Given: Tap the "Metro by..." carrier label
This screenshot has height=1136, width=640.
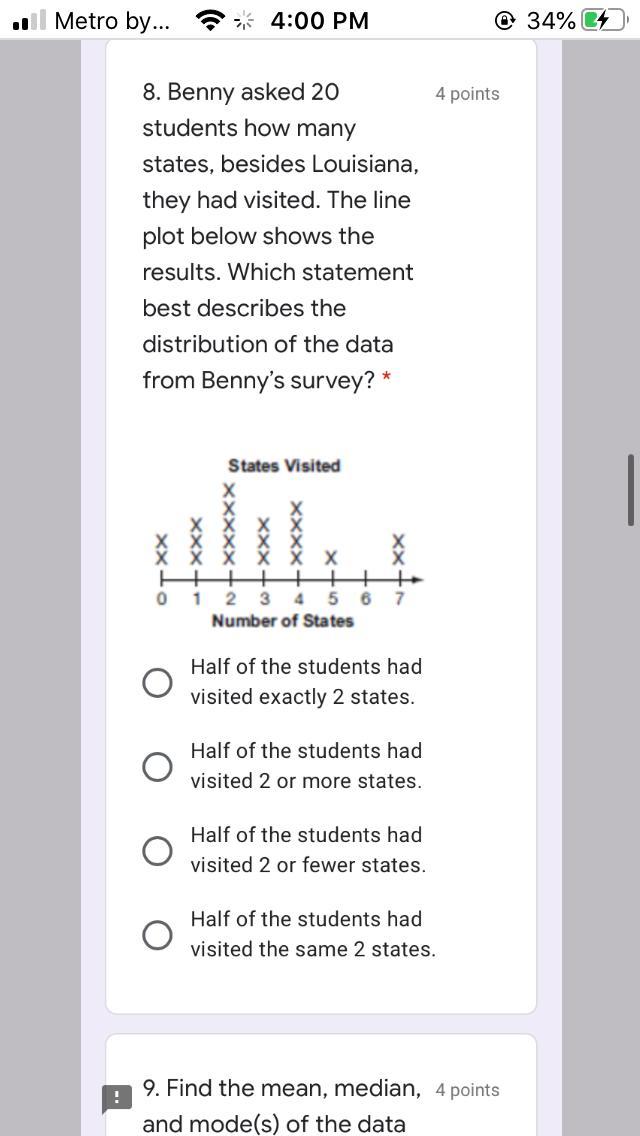Looking at the screenshot, I should [111, 20].
